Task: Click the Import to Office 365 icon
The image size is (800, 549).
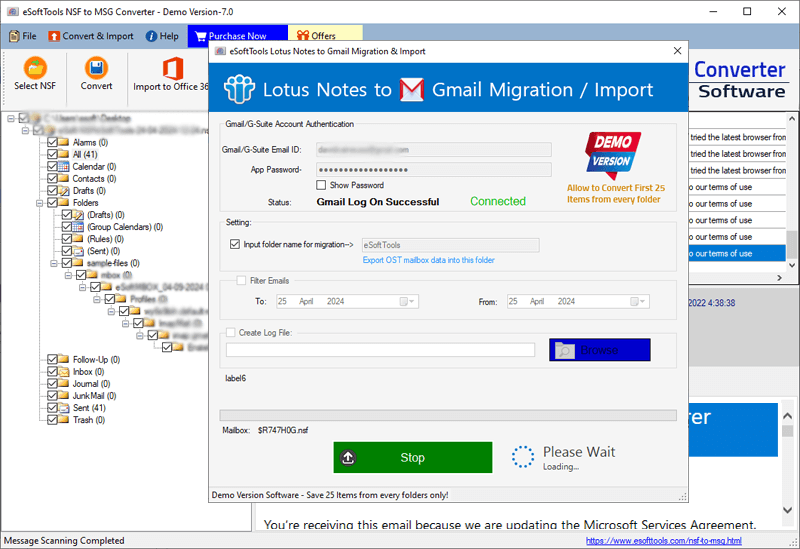Action: click(x=171, y=68)
